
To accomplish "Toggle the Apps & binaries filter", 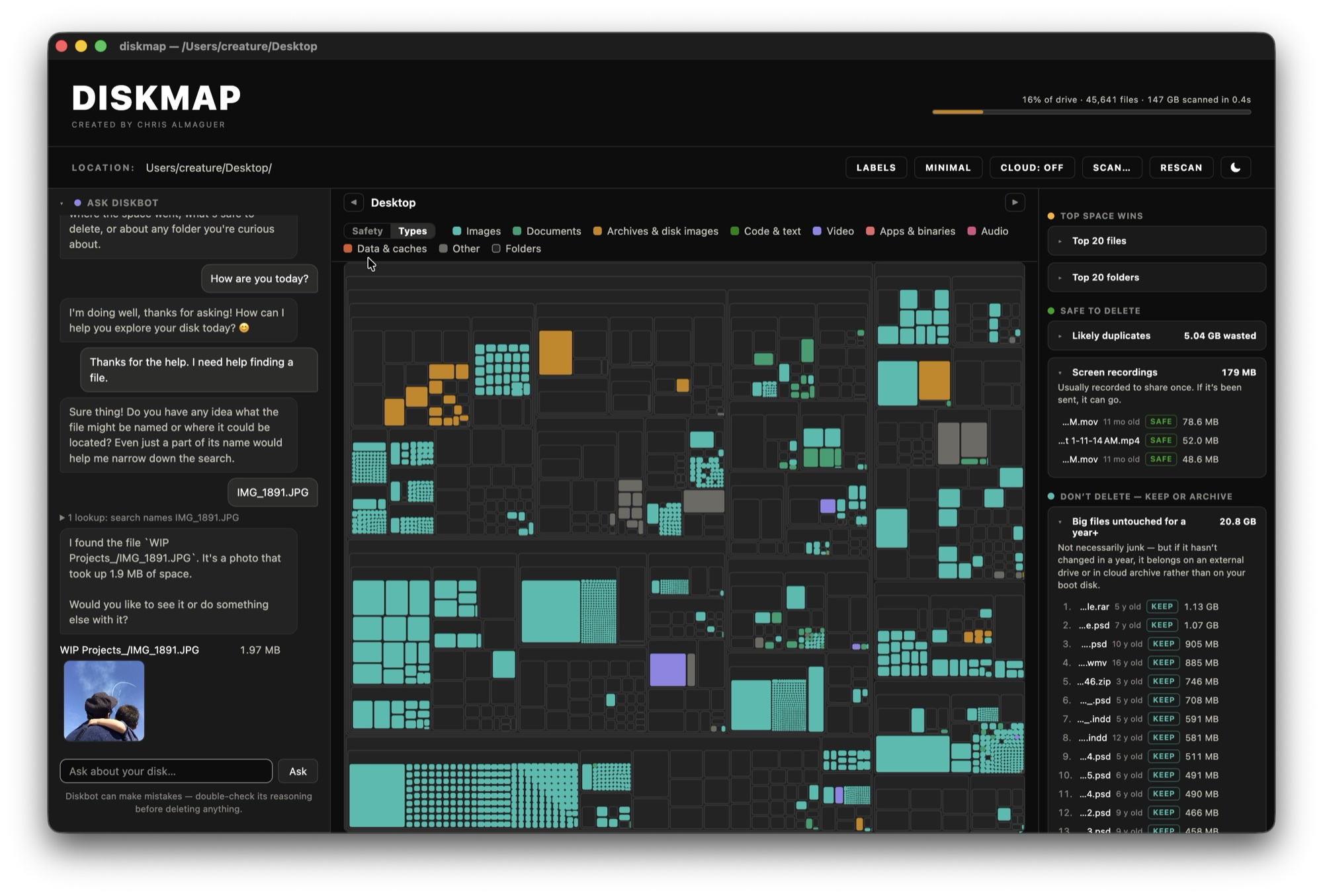I will (910, 231).
